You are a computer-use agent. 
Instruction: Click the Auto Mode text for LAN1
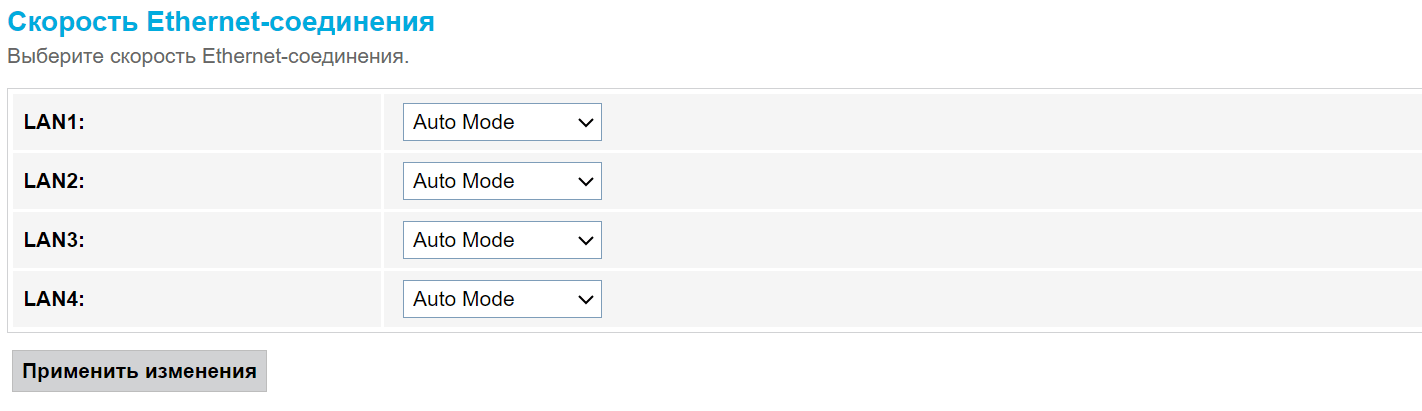[x=463, y=122]
